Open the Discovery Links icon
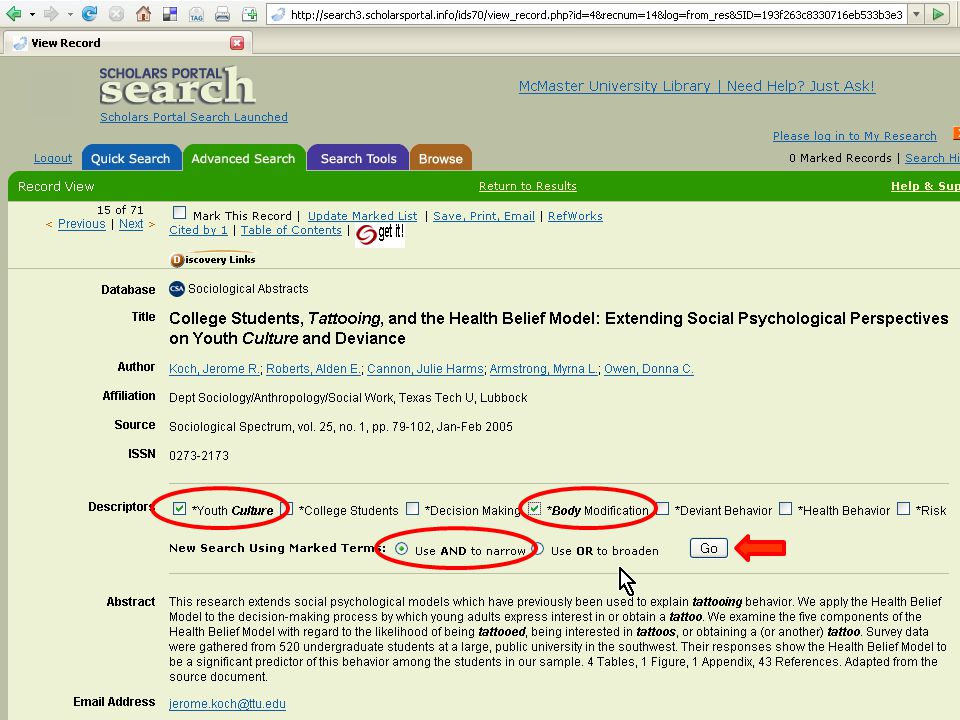This screenshot has width=960, height=720. click(x=212, y=260)
